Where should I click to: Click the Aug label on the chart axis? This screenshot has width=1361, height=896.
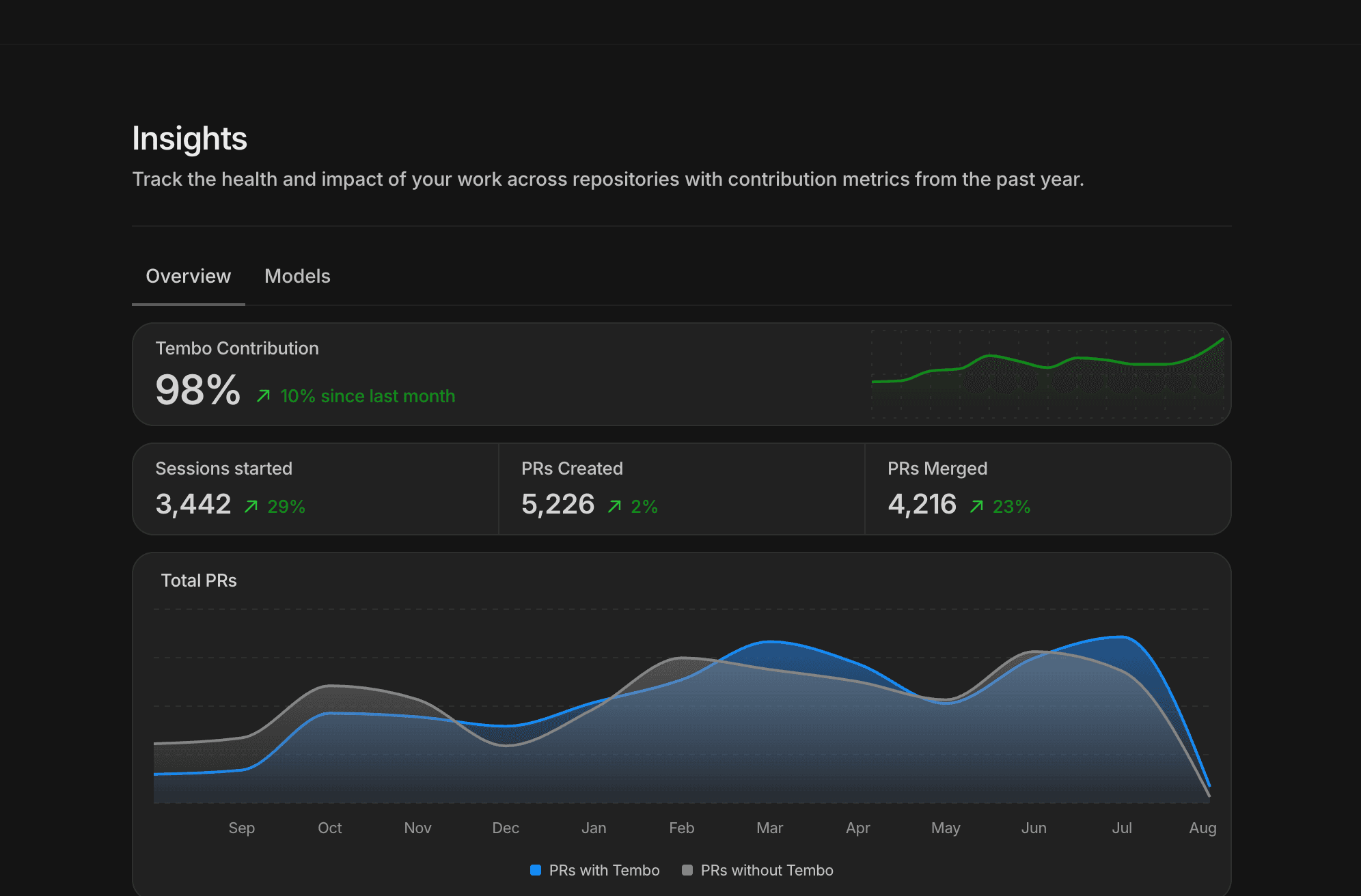(x=1203, y=828)
